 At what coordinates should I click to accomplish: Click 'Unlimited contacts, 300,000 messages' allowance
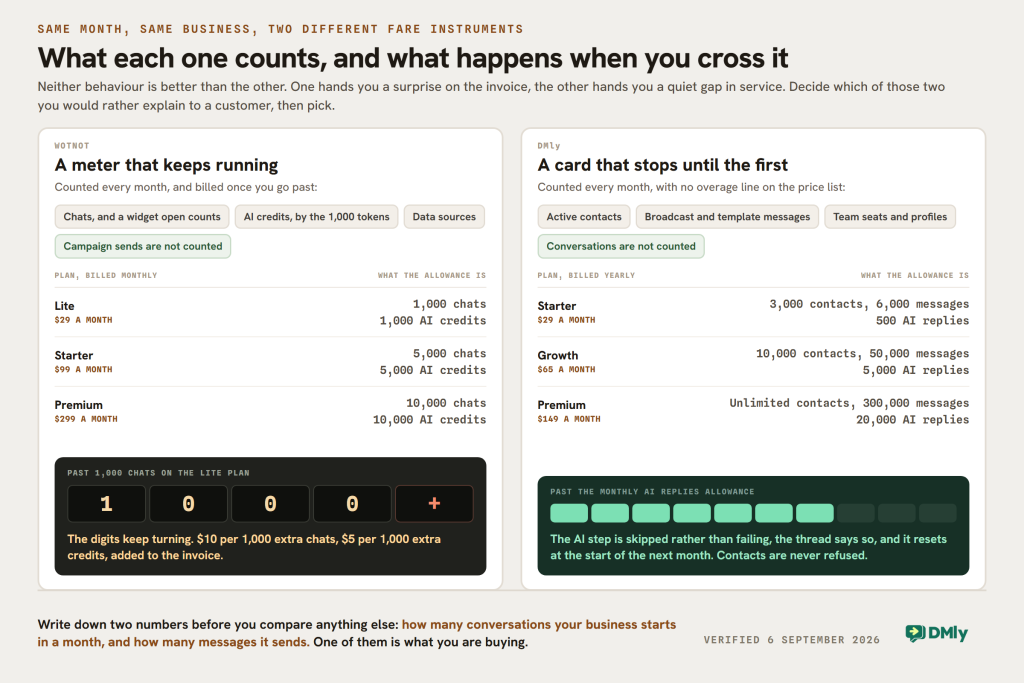849,404
